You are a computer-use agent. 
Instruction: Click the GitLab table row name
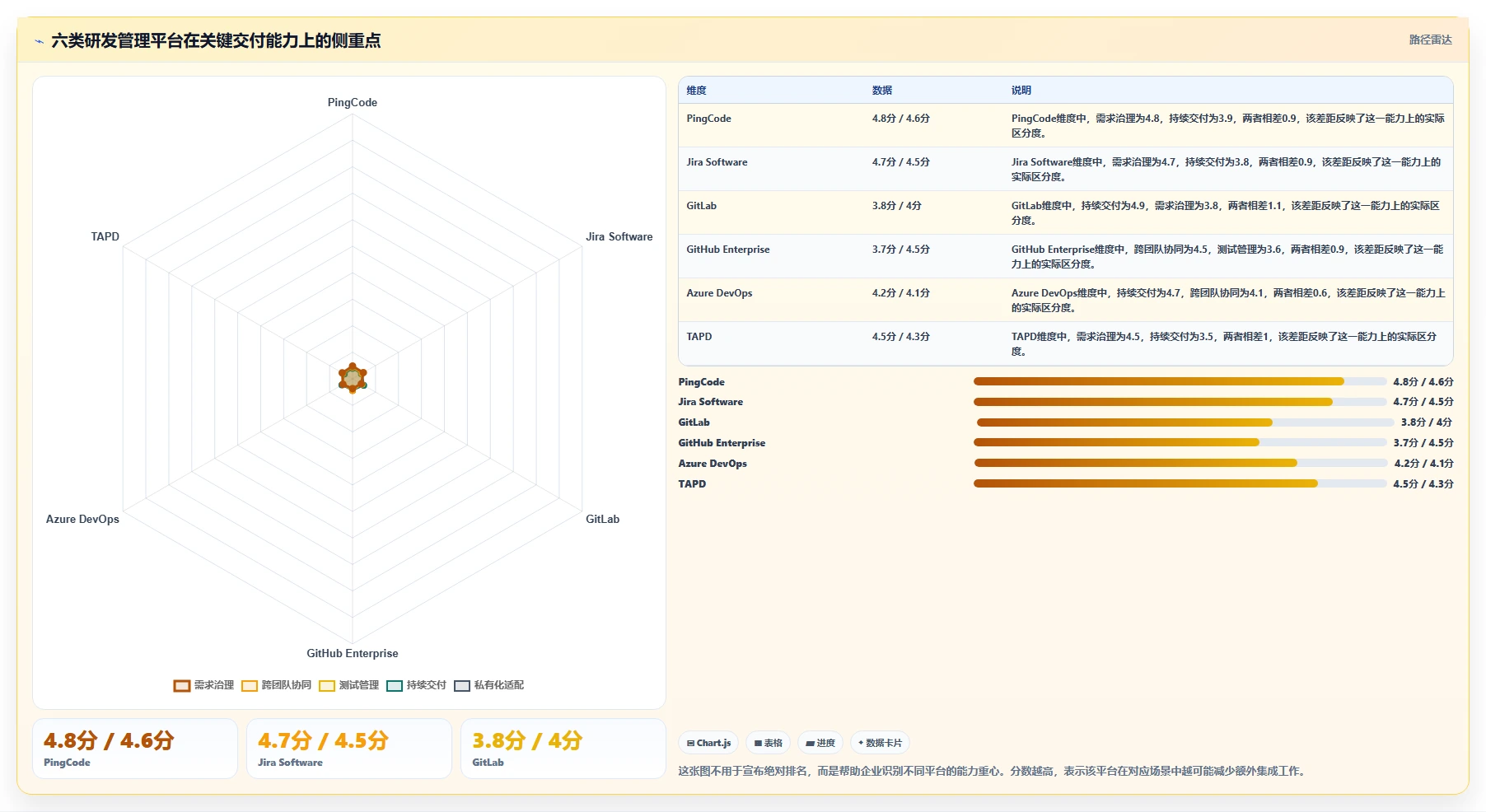pos(701,206)
